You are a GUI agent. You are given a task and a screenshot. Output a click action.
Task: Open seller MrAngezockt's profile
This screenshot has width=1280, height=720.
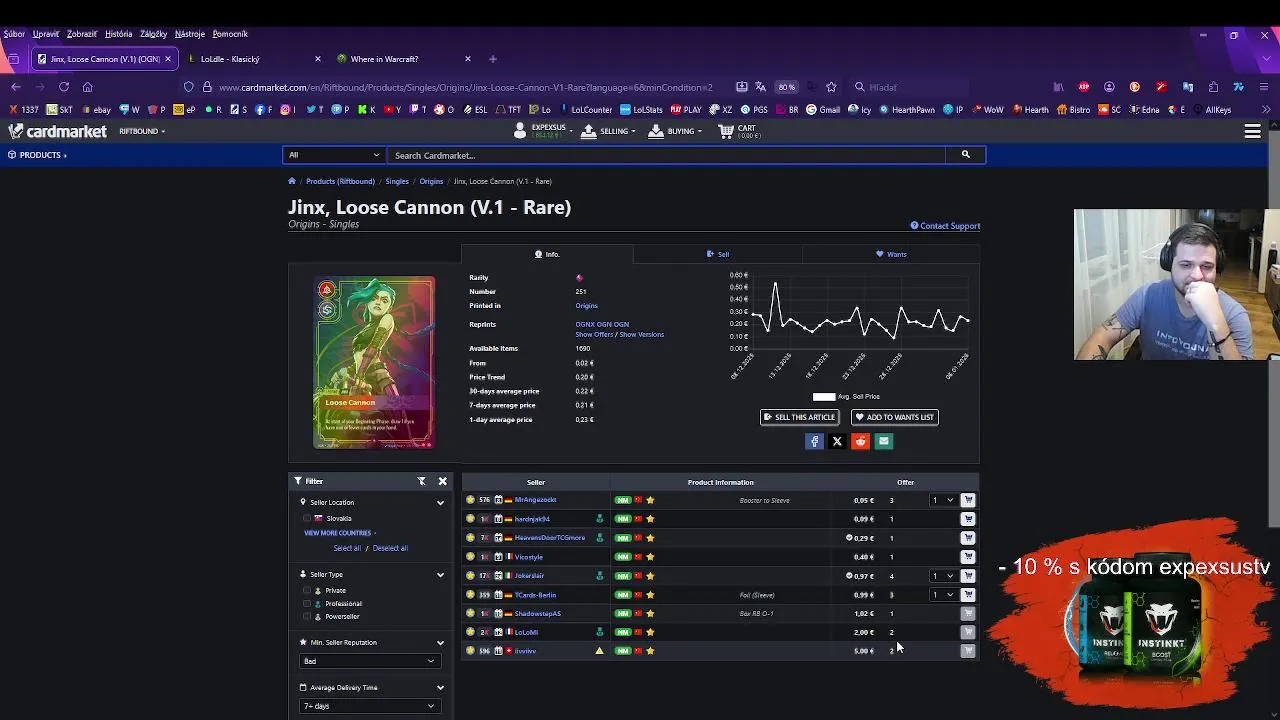click(536, 500)
